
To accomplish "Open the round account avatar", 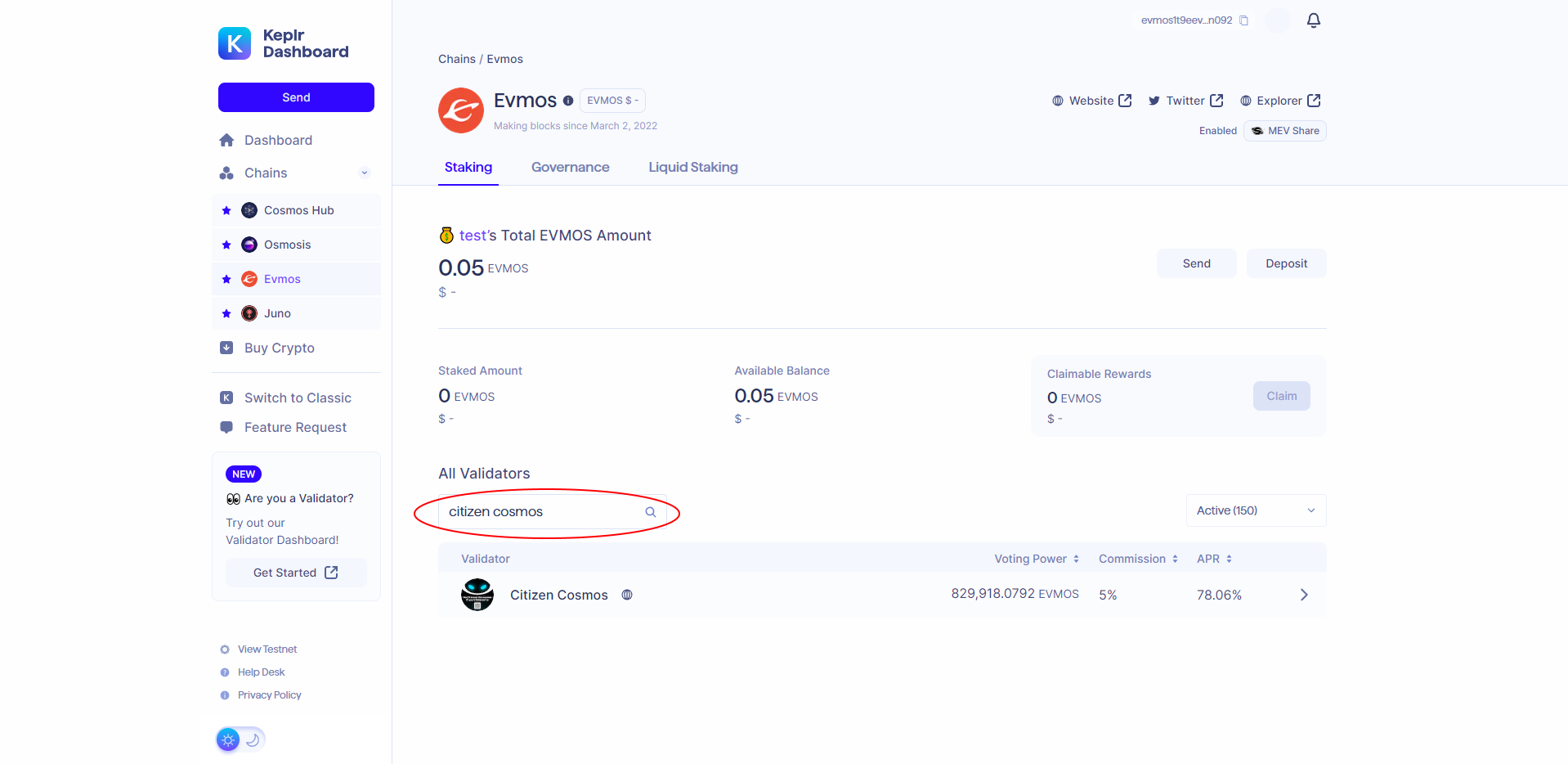I will tap(1277, 20).
